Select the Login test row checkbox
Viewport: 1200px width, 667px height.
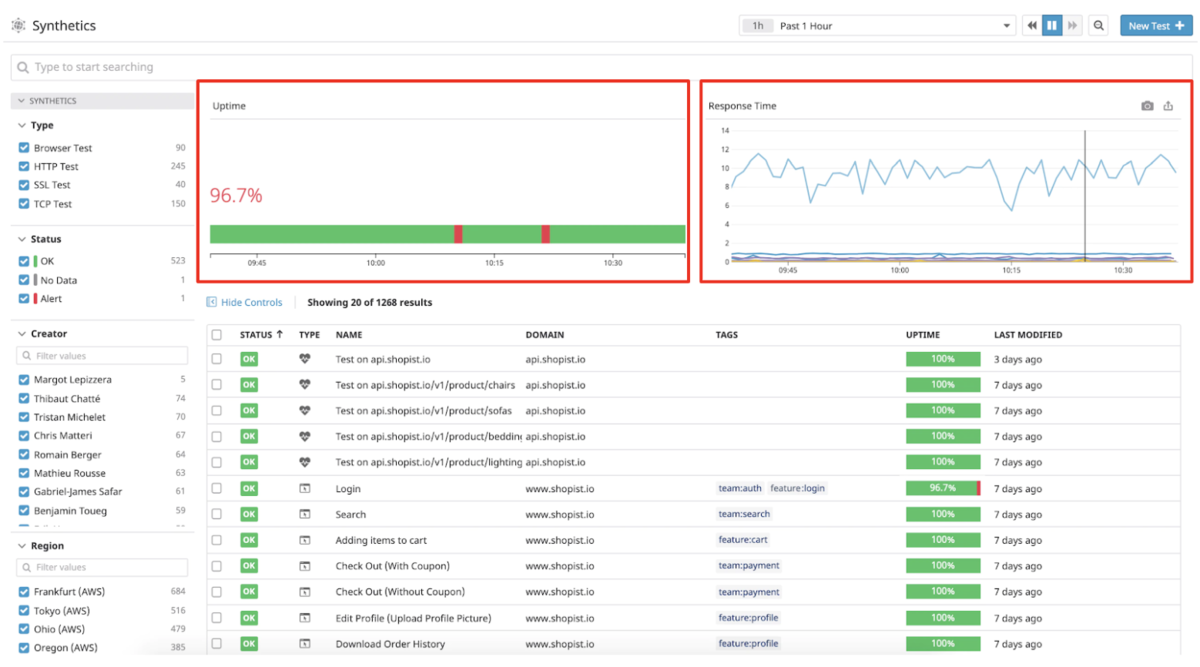point(217,488)
